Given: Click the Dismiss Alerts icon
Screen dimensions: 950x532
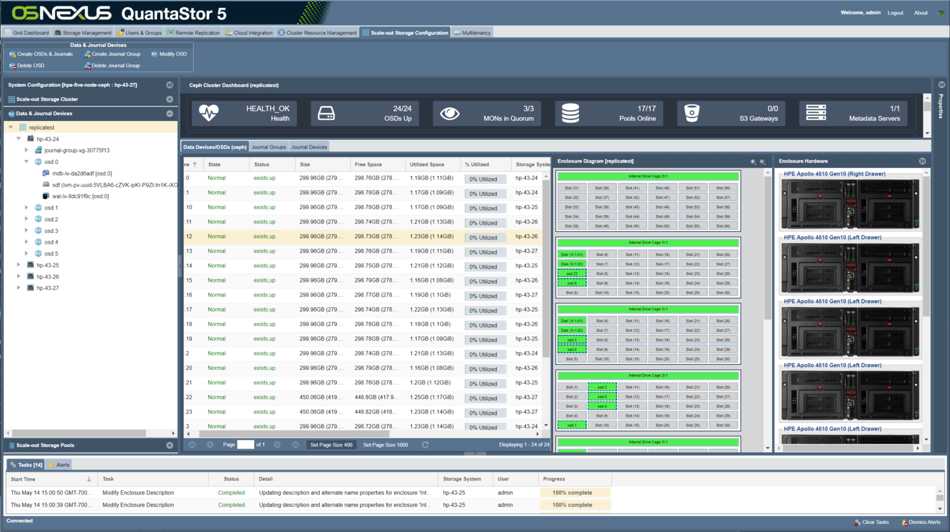Looking at the screenshot, I should click(905, 522).
